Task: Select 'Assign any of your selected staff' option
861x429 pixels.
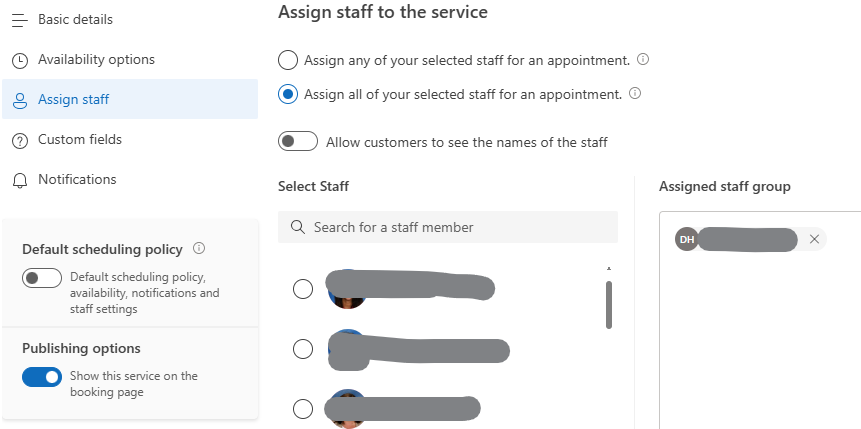Action: click(288, 60)
